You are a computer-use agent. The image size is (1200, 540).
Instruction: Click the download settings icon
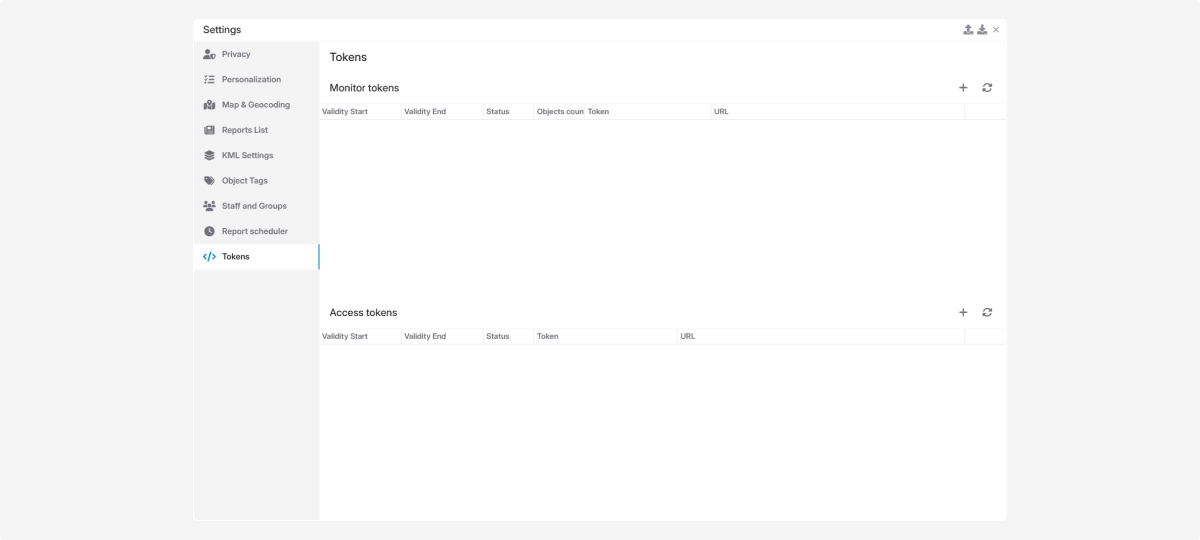[x=982, y=30]
